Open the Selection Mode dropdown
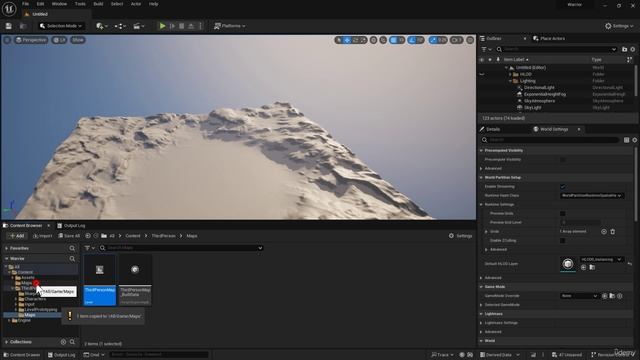The image size is (640, 360). (x=61, y=26)
